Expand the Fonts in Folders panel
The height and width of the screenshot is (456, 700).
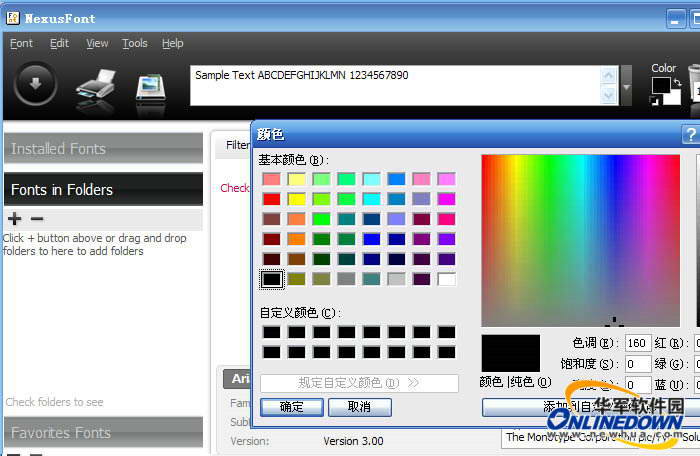103,189
